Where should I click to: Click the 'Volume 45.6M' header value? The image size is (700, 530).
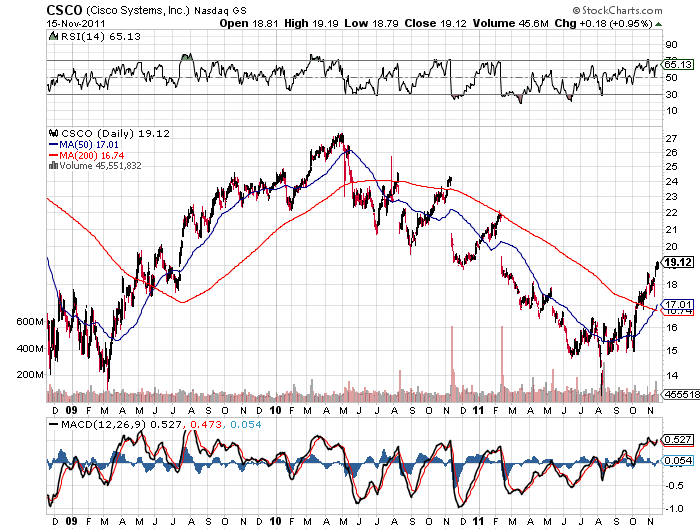[x=510, y=23]
